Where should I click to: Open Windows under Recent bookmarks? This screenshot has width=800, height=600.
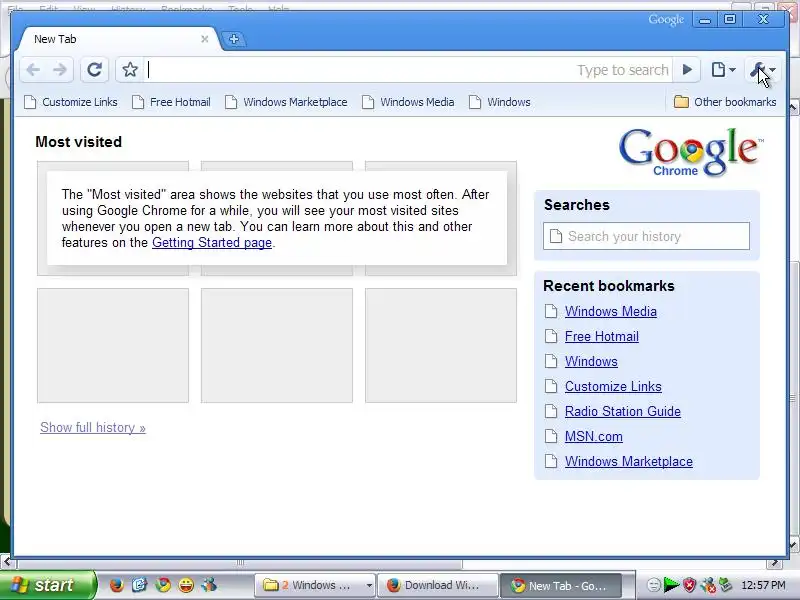[591, 361]
